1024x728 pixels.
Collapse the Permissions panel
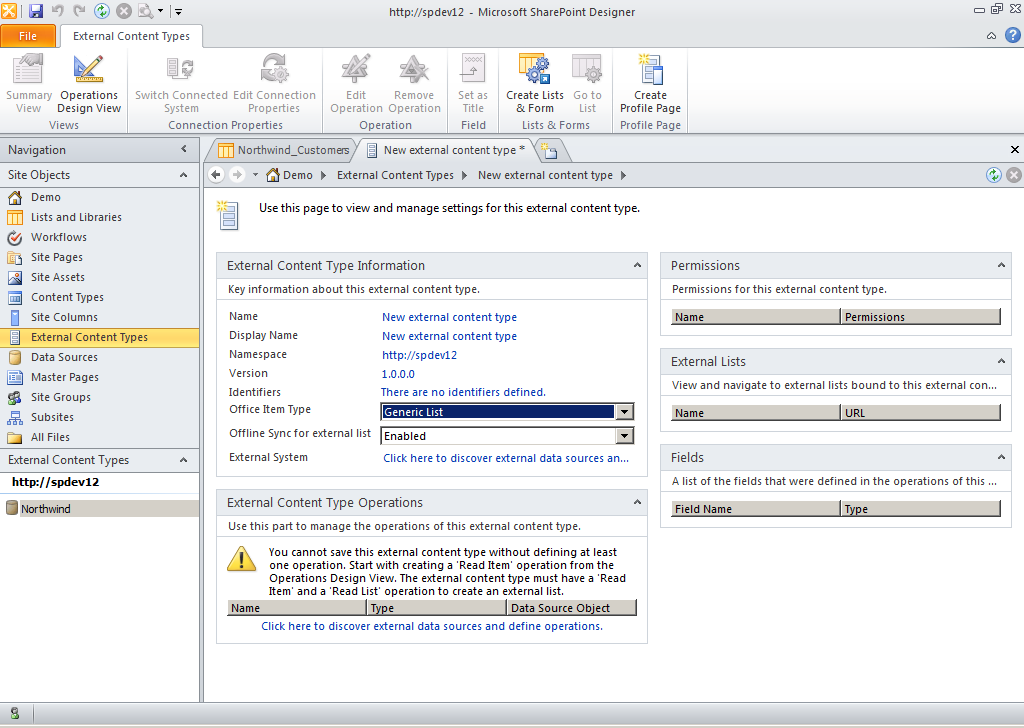click(x=1001, y=265)
